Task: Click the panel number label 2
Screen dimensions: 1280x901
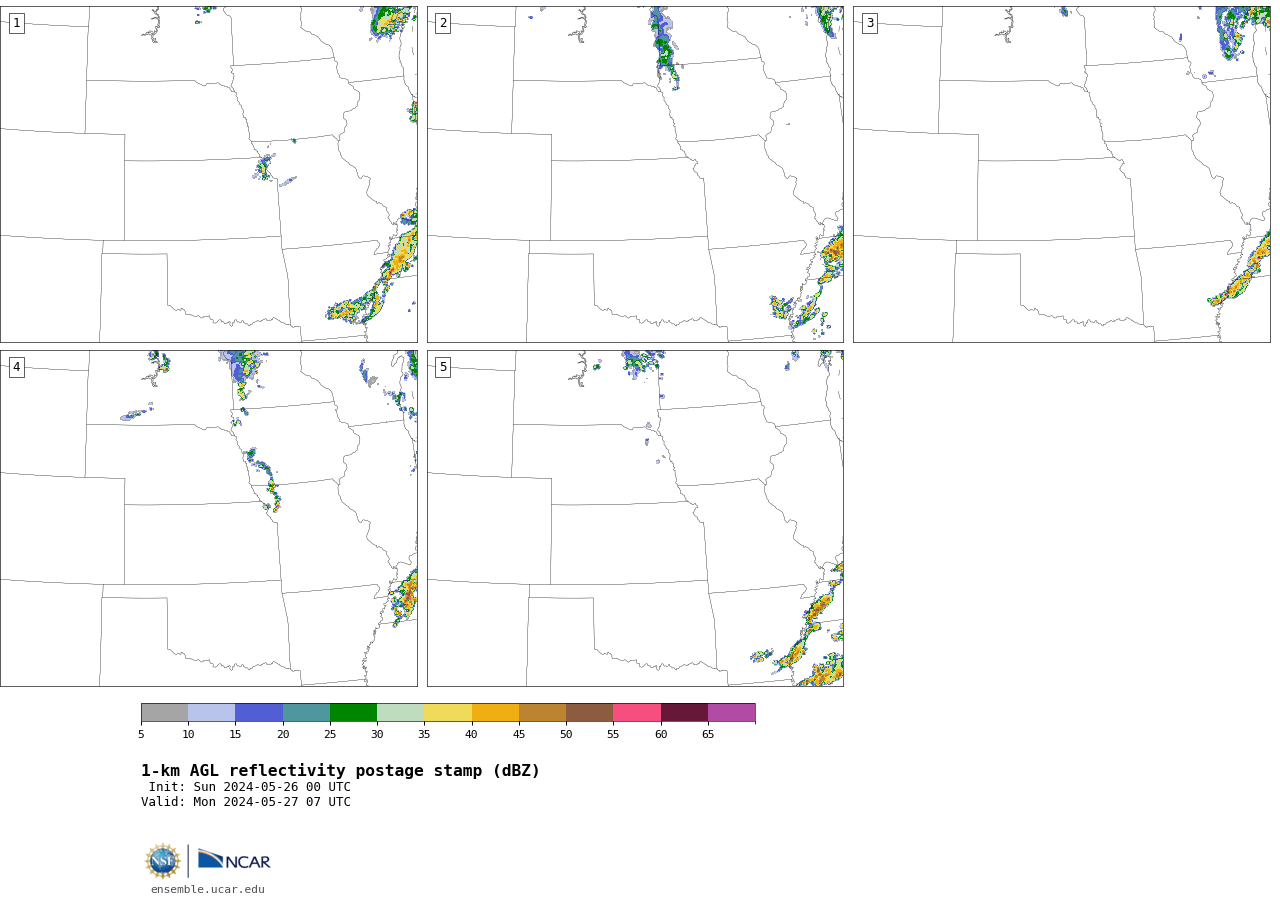Action: coord(443,23)
